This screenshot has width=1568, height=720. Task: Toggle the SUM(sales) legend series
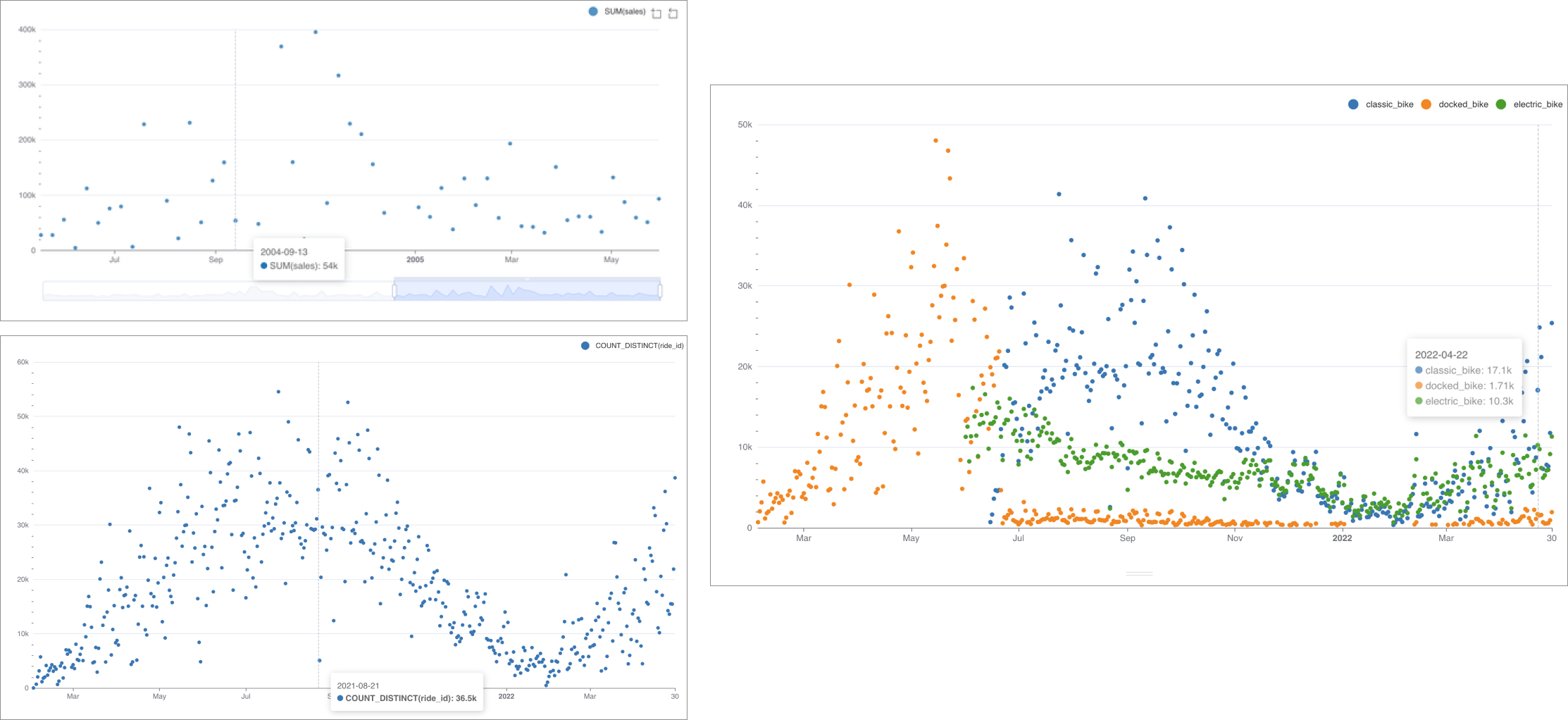pyautogui.click(x=617, y=11)
